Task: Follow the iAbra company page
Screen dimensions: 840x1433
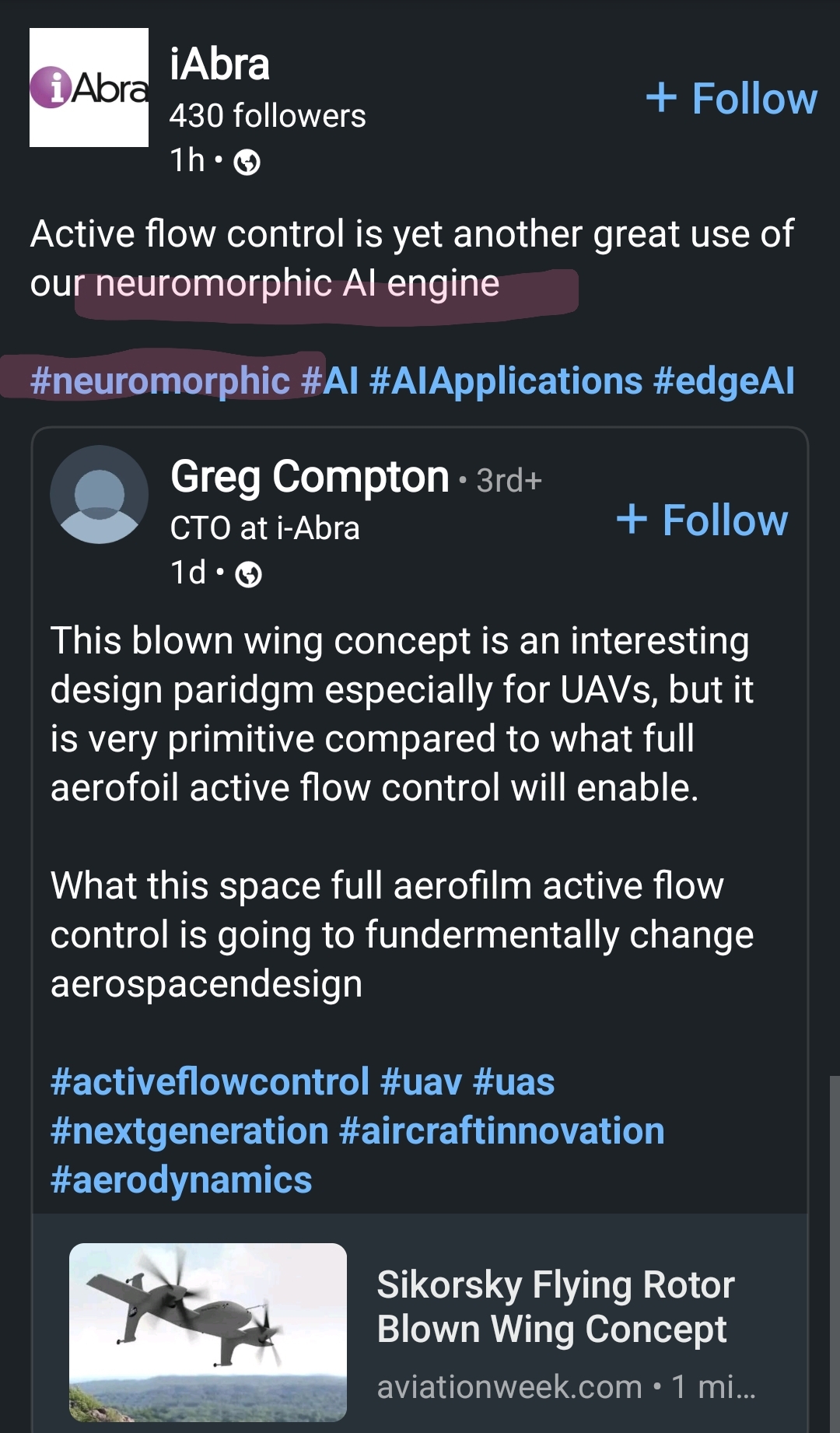Action: click(732, 99)
